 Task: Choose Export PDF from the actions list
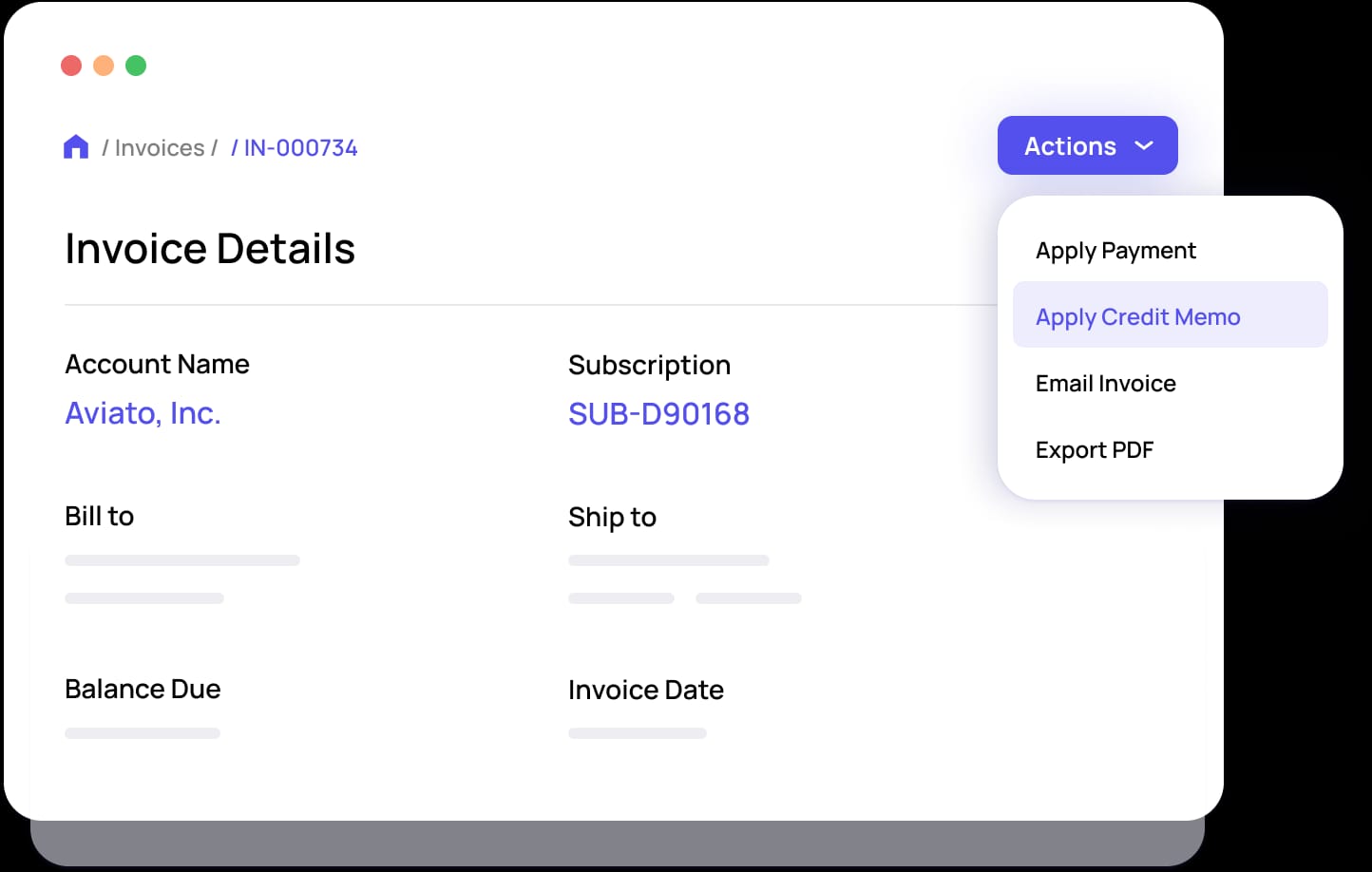point(1095,449)
